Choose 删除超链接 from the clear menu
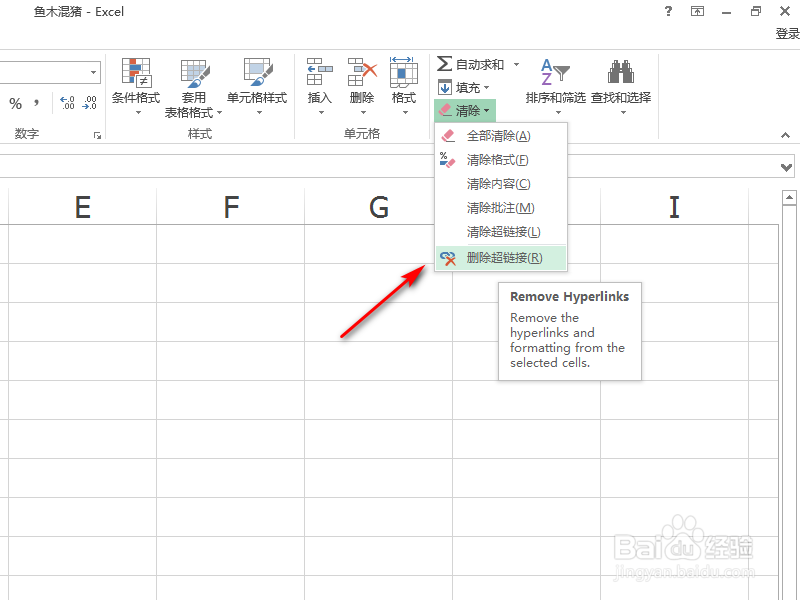 pyautogui.click(x=500, y=258)
